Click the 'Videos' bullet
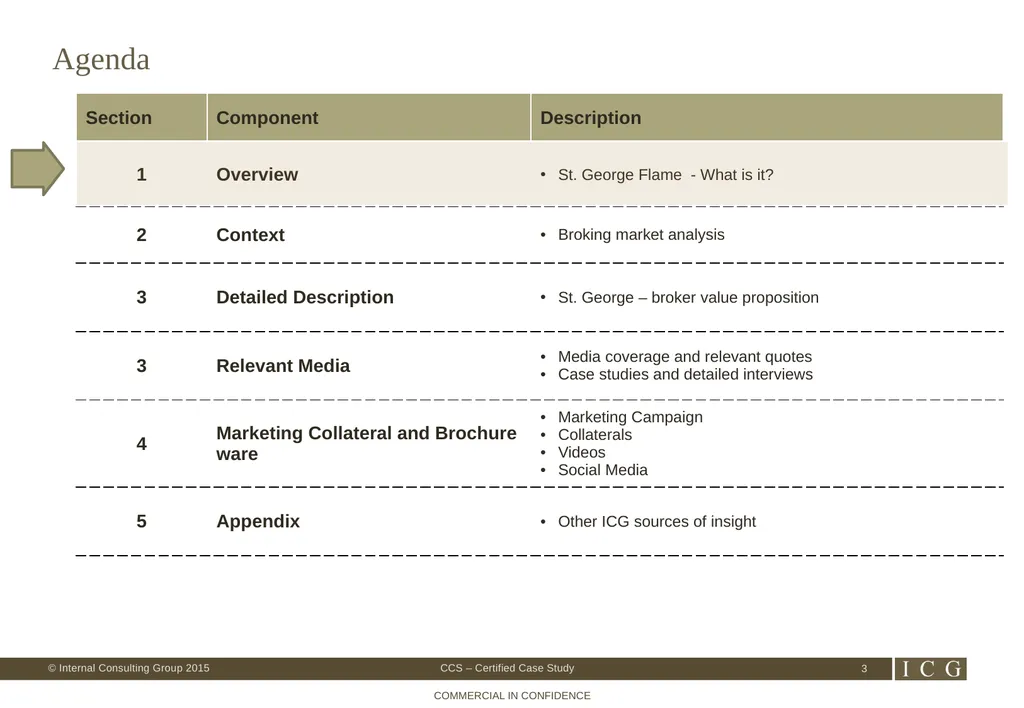 [x=581, y=452]
